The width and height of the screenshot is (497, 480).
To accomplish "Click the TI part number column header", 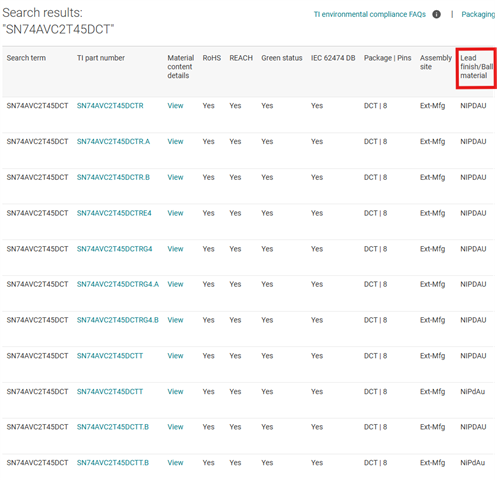I will tap(101, 58).
